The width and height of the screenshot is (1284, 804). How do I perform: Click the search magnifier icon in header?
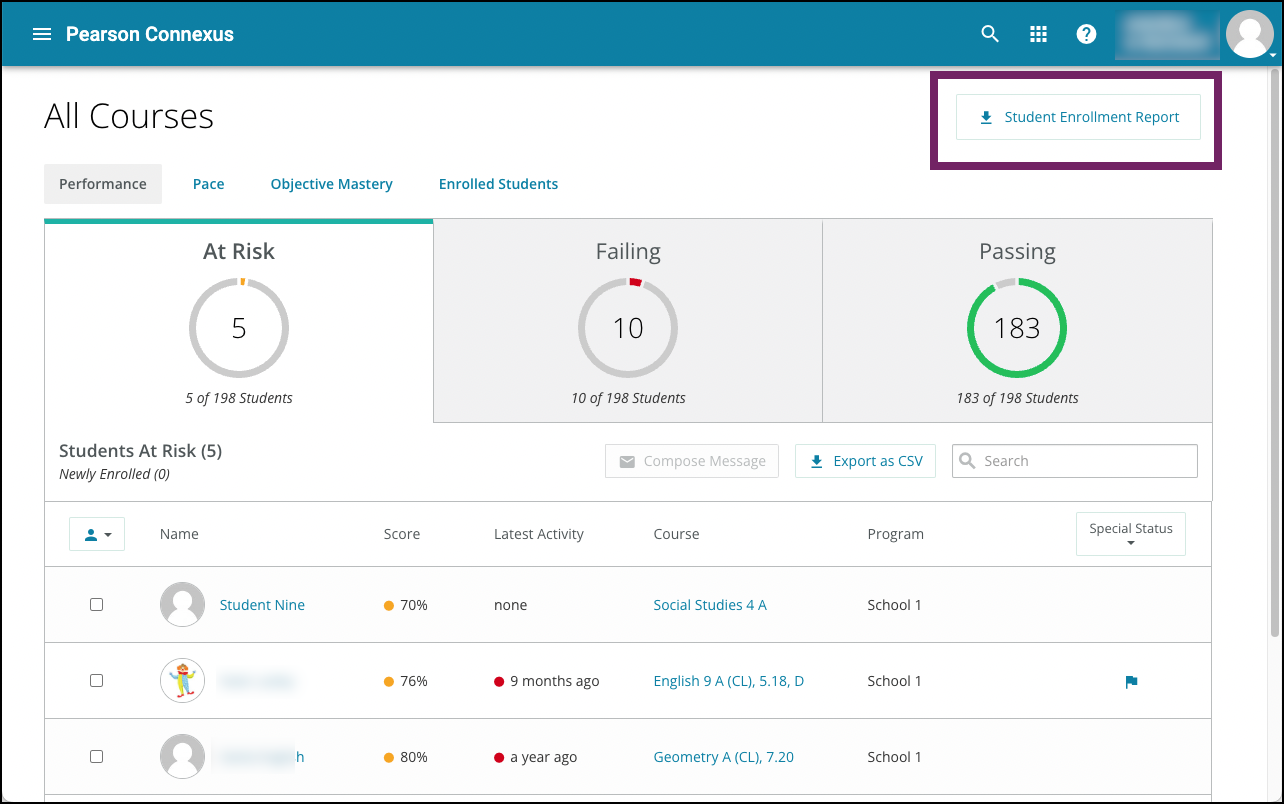click(990, 34)
